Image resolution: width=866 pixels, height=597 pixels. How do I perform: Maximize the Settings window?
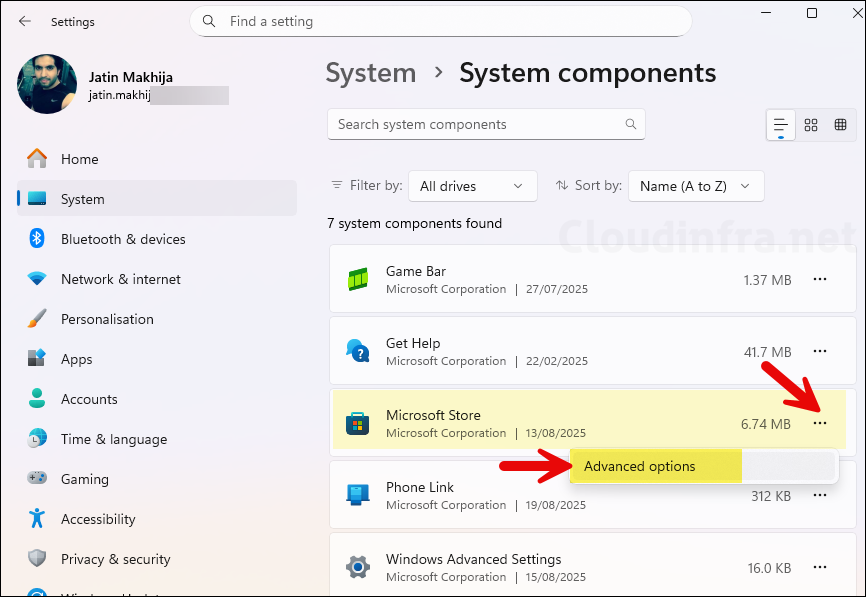pos(812,13)
